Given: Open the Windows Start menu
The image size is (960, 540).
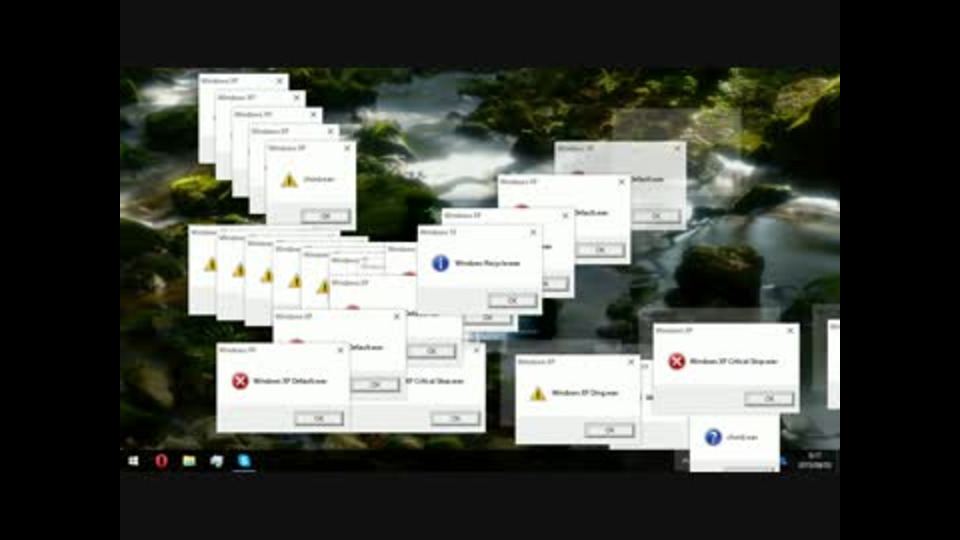Looking at the screenshot, I should coord(133,460).
